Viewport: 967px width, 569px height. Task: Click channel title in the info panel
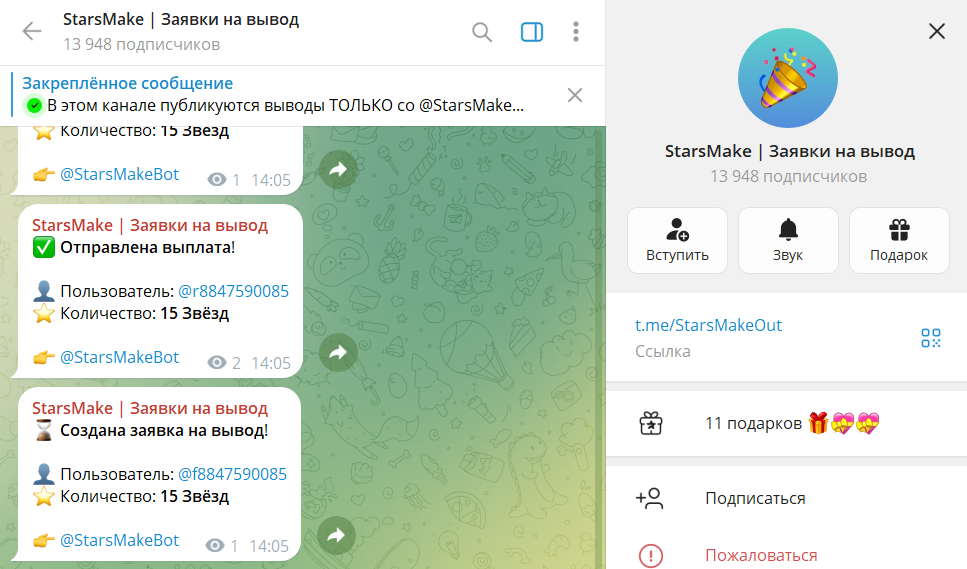click(x=789, y=152)
